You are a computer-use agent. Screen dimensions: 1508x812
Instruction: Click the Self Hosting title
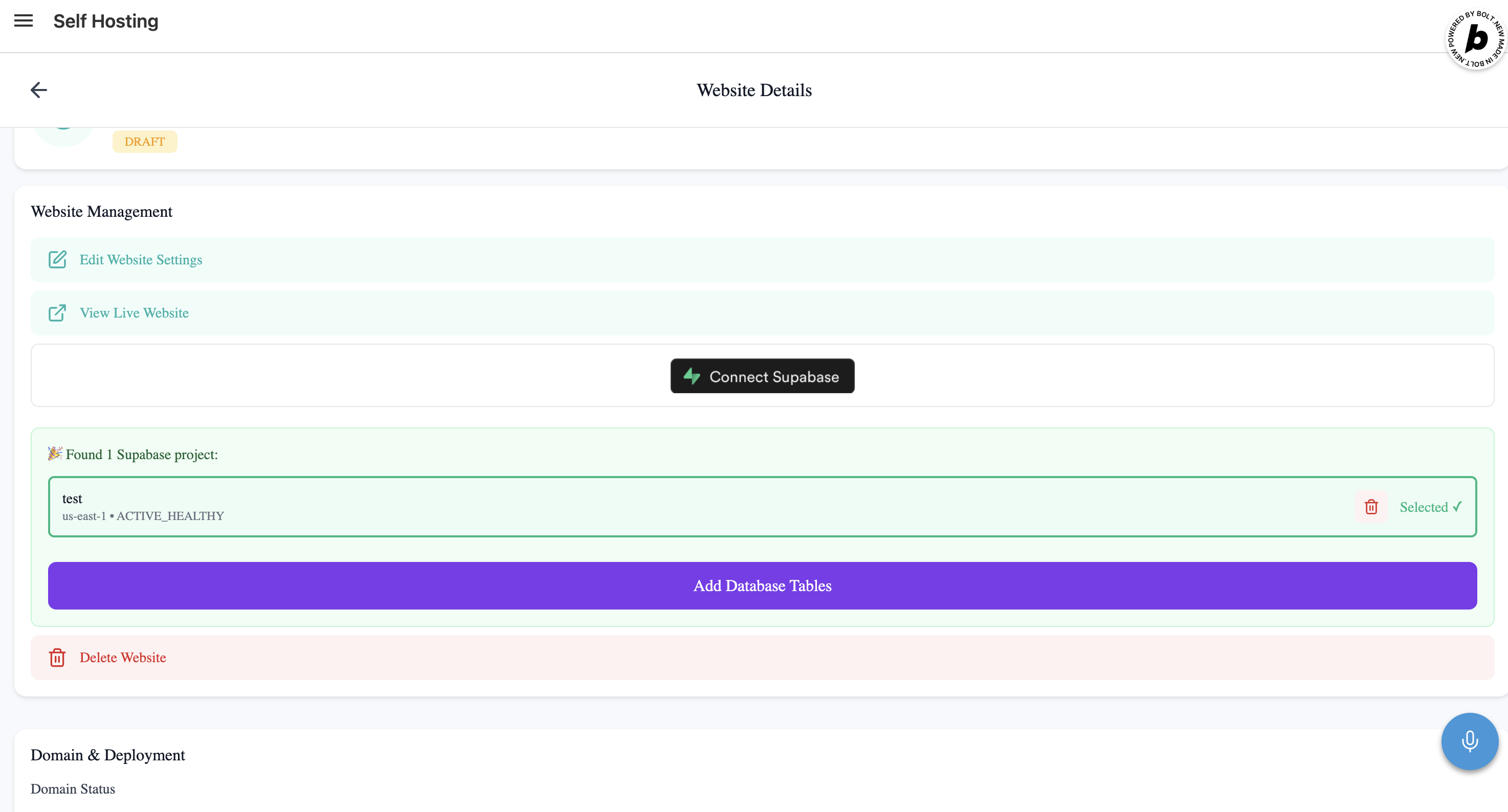coord(106,21)
